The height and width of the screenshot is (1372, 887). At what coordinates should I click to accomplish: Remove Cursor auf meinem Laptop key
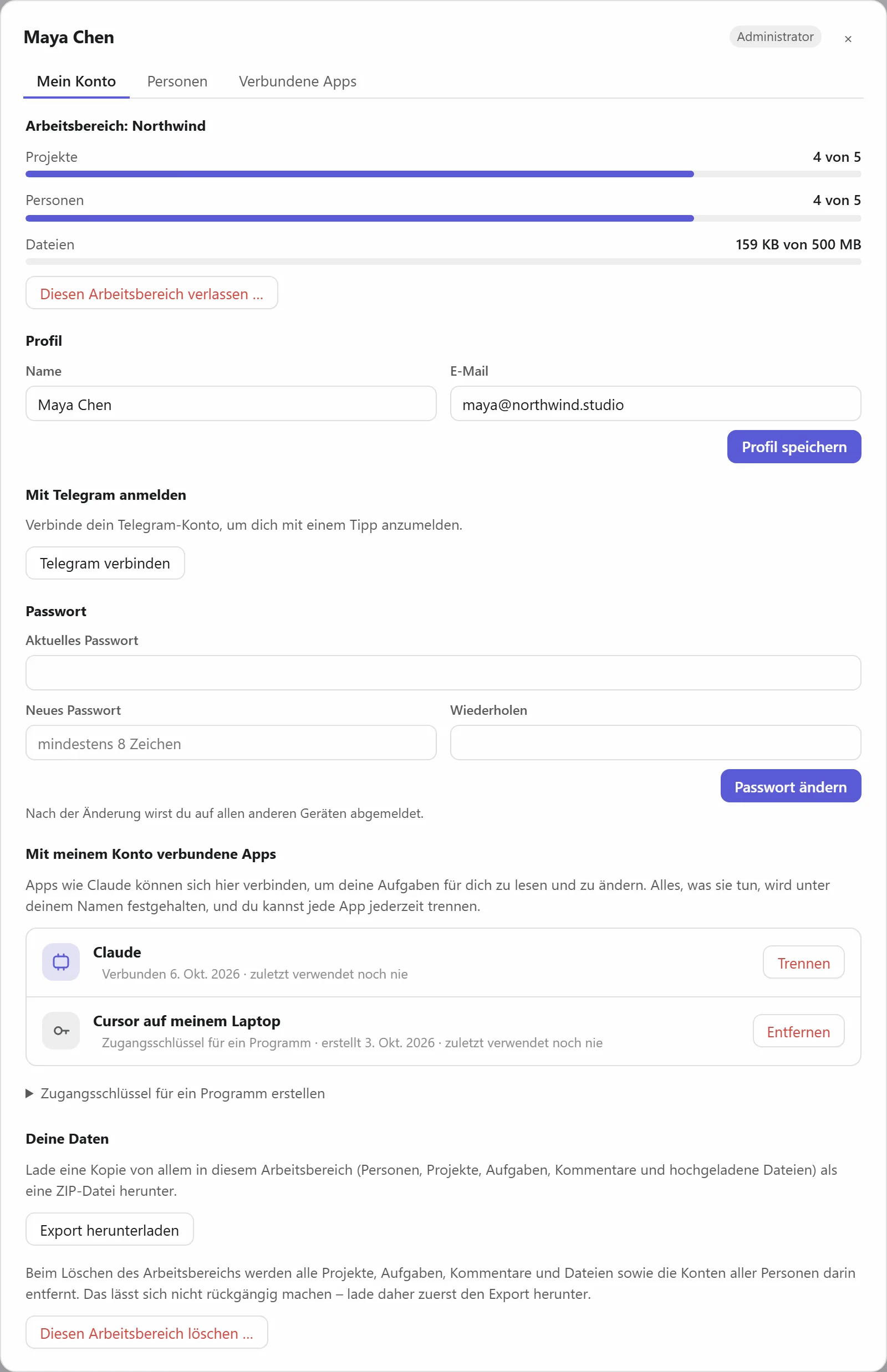pos(798,1031)
